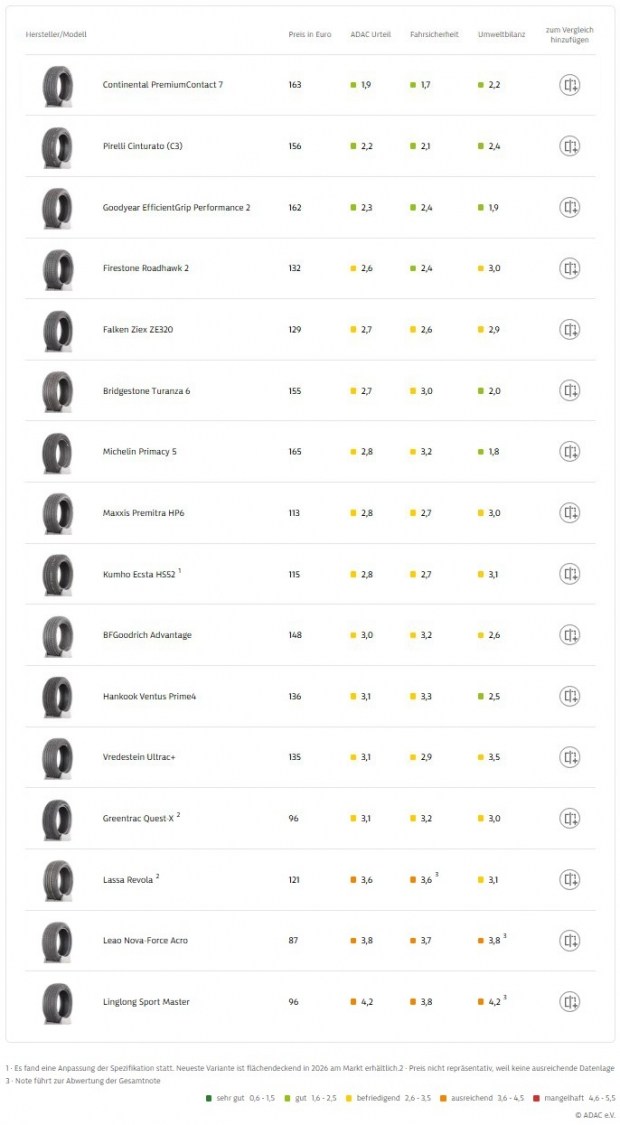Open Vredestein Ultrac+ tire details
This screenshot has height=1125, width=620.
click(140, 757)
